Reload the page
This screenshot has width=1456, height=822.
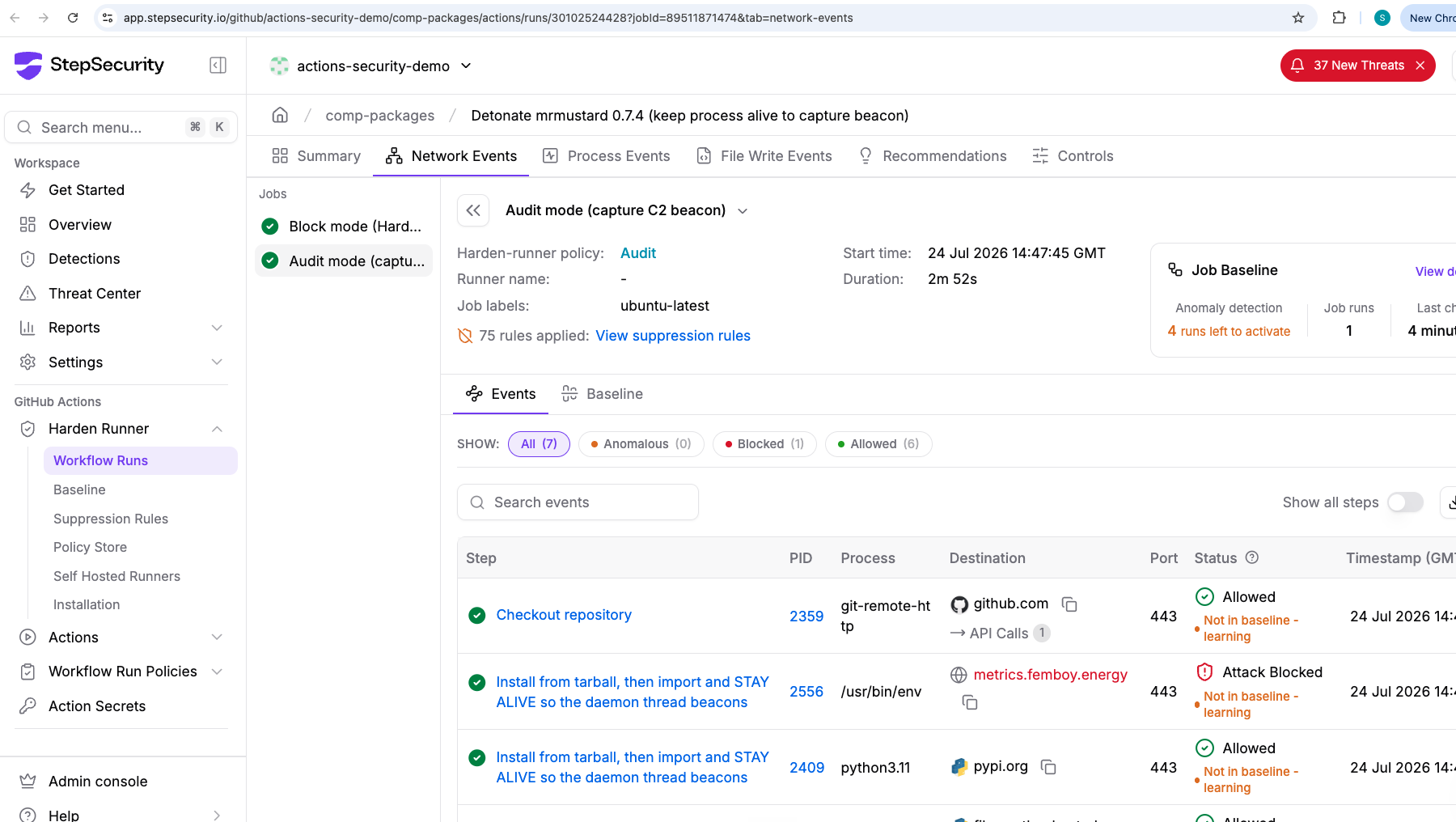click(x=73, y=18)
